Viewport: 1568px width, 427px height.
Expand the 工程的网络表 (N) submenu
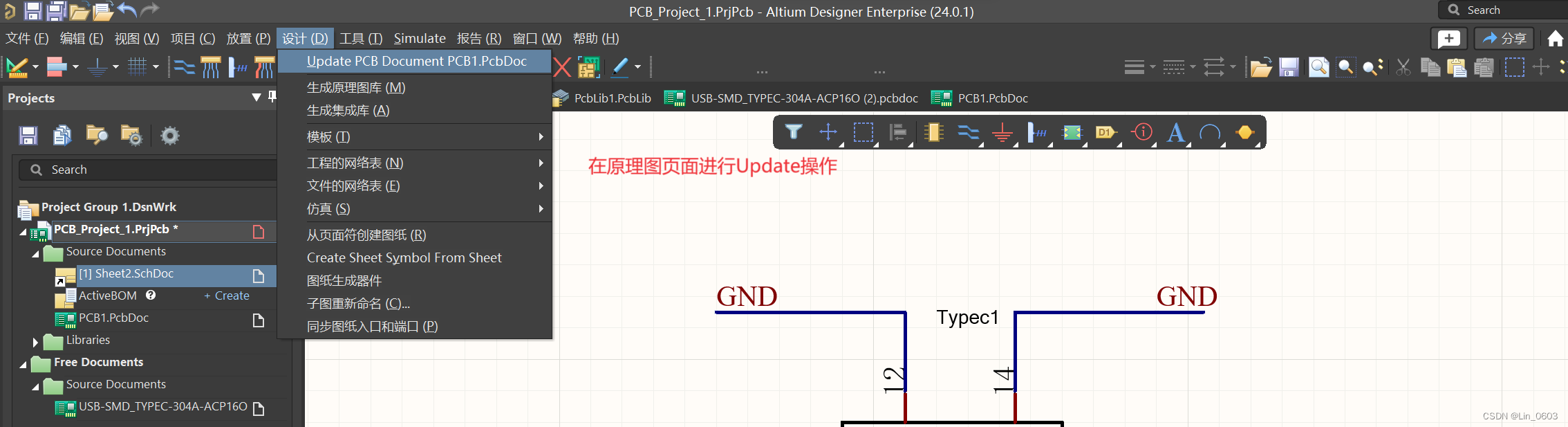point(541,163)
